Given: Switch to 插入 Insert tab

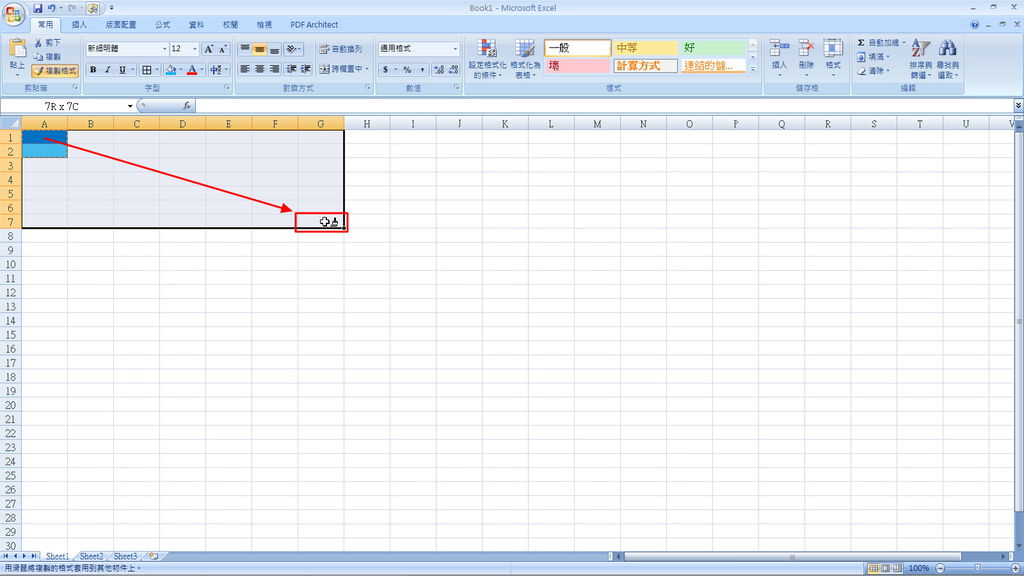Looking at the screenshot, I should [79, 25].
